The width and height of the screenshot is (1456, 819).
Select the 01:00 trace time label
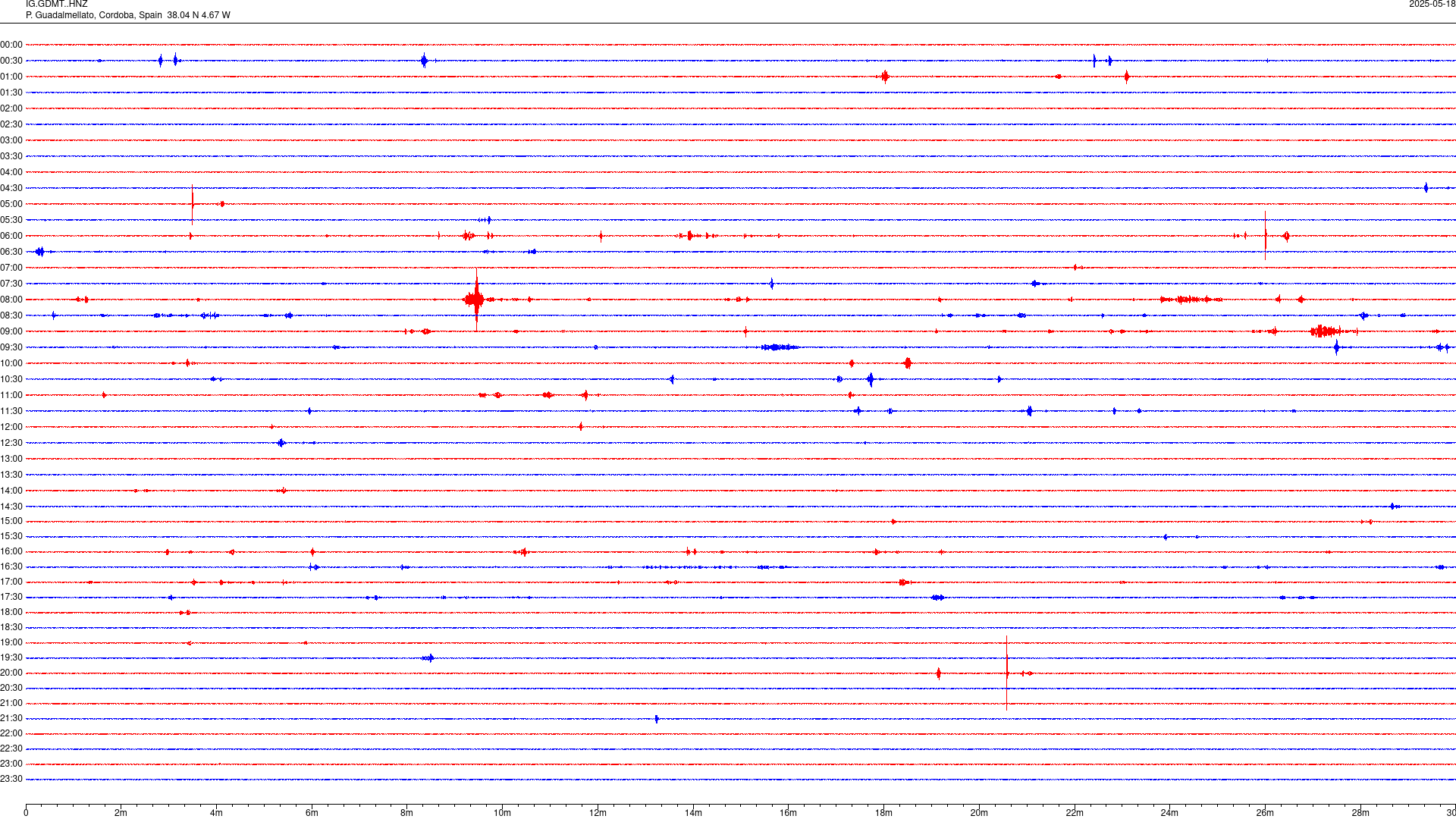(x=11, y=77)
